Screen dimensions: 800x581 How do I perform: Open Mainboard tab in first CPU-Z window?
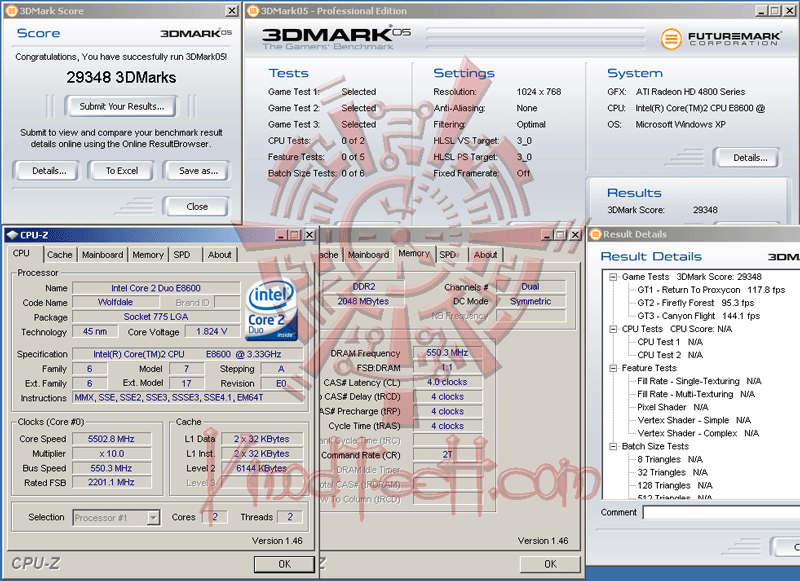click(x=103, y=255)
